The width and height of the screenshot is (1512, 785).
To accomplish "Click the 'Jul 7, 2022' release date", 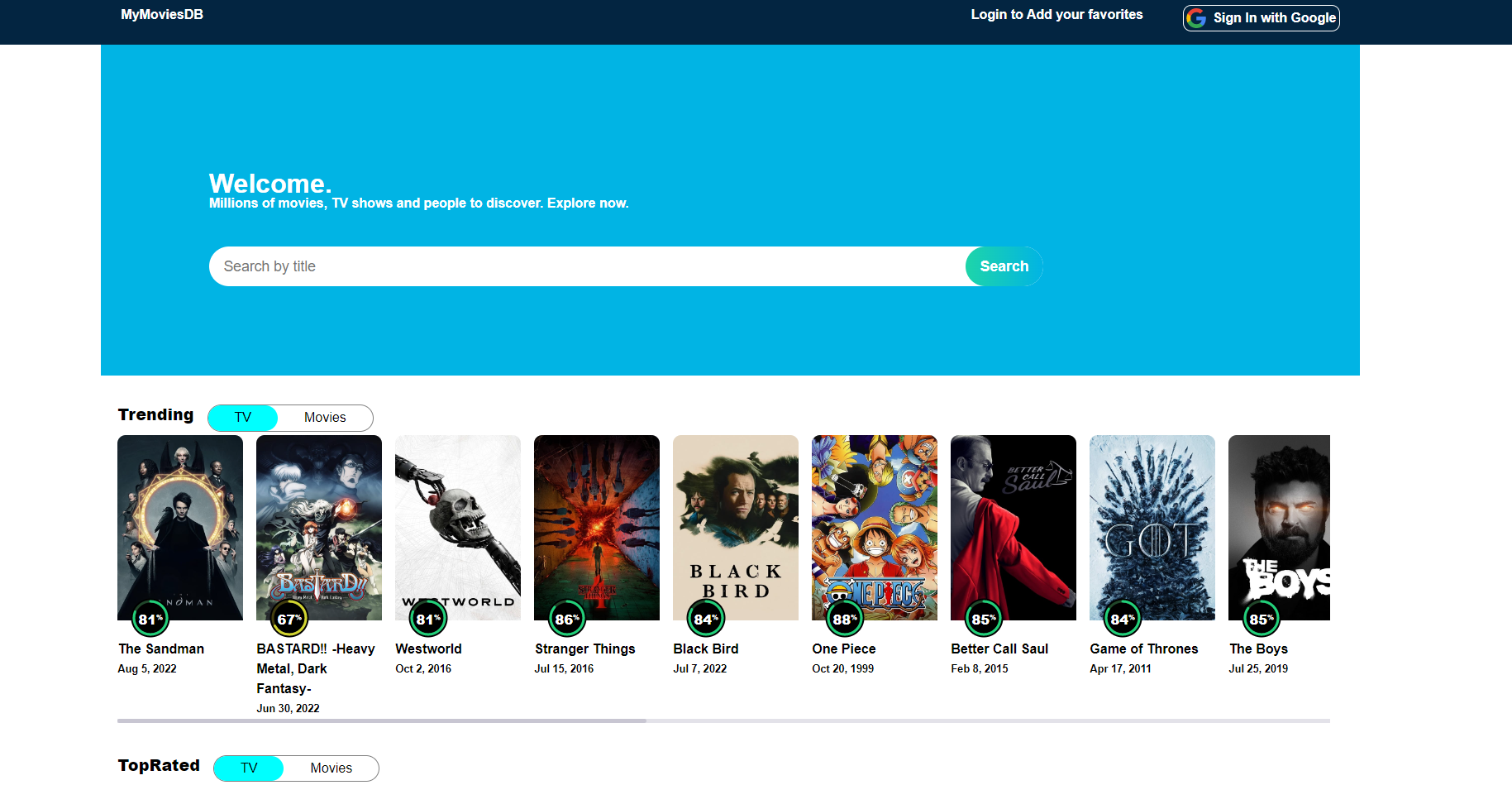I will click(x=699, y=669).
